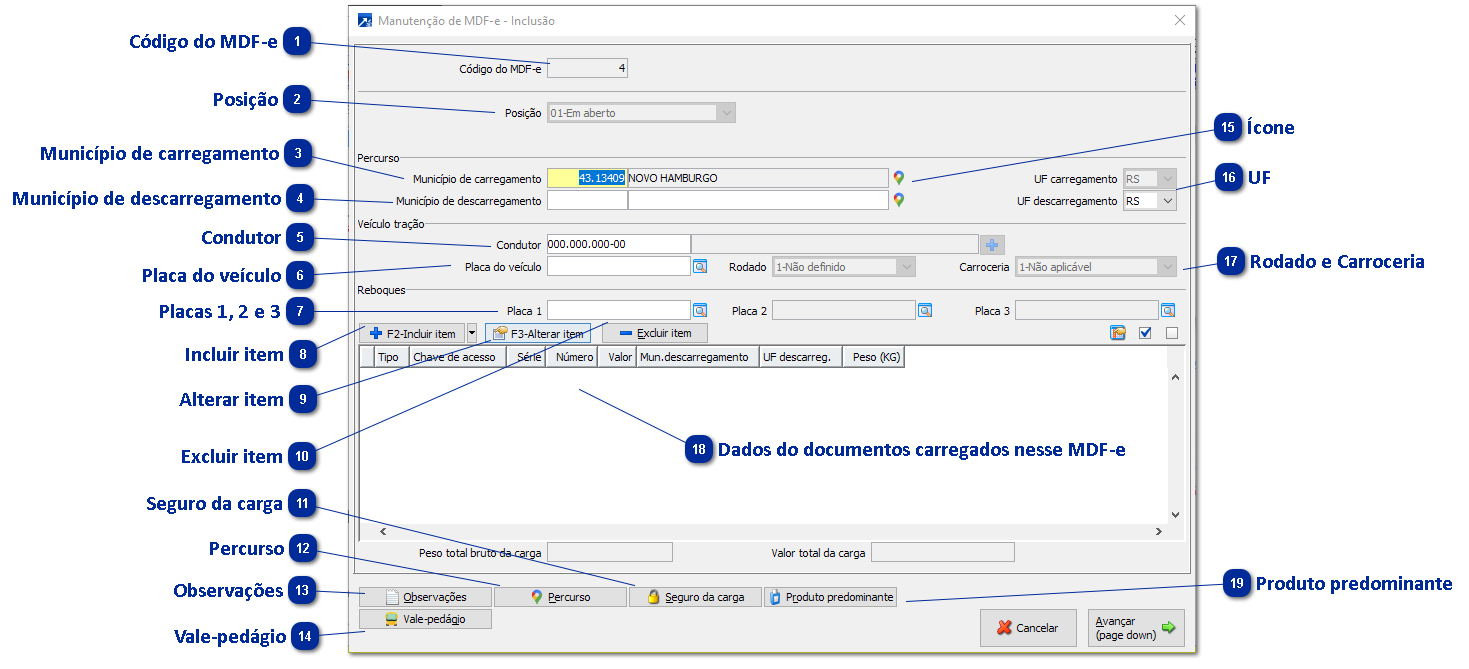Screen dimensions: 1469x669
Task: Open the UF carregamento dropdown
Action: click(1169, 179)
